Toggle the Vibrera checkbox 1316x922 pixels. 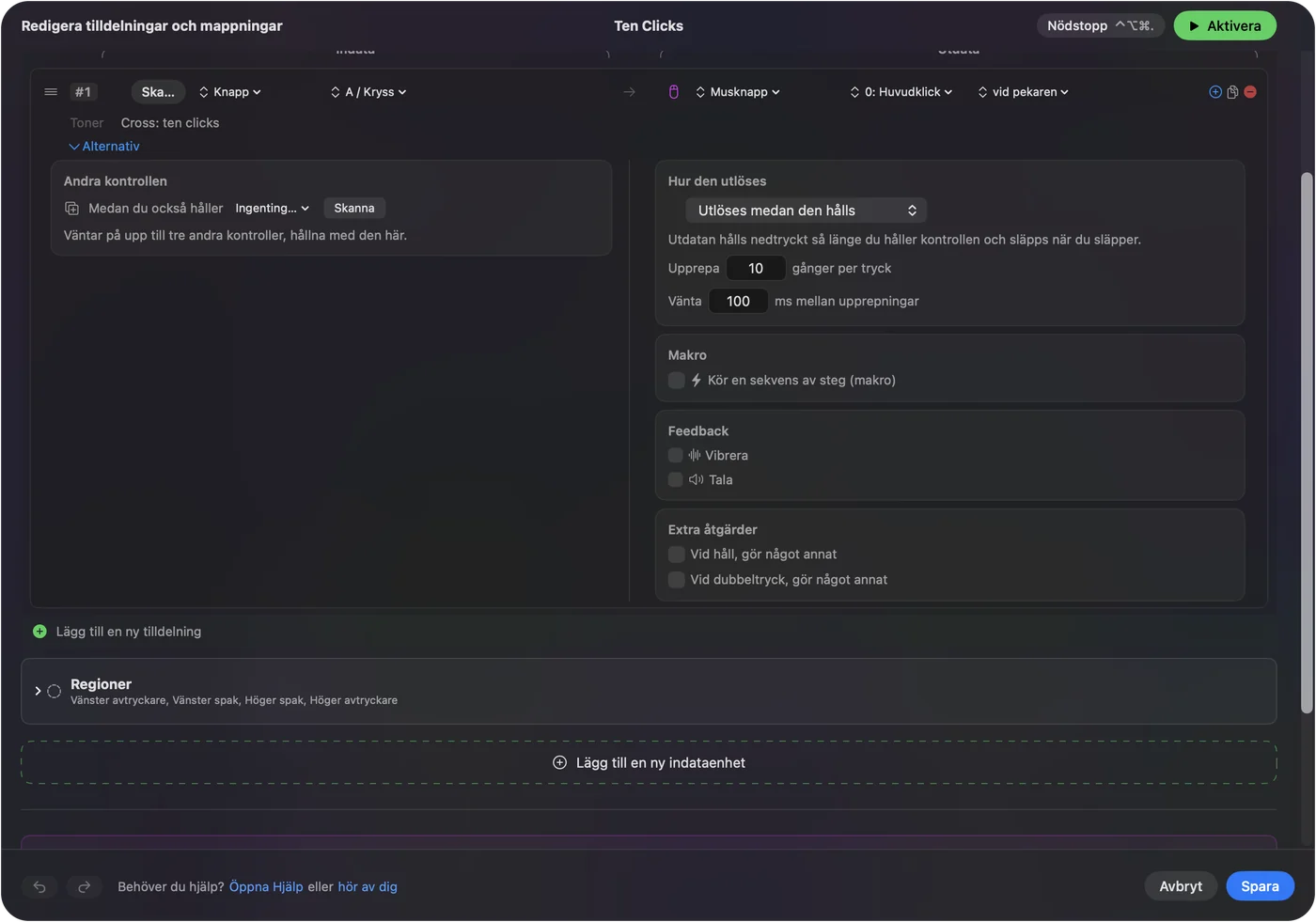[x=675, y=455]
